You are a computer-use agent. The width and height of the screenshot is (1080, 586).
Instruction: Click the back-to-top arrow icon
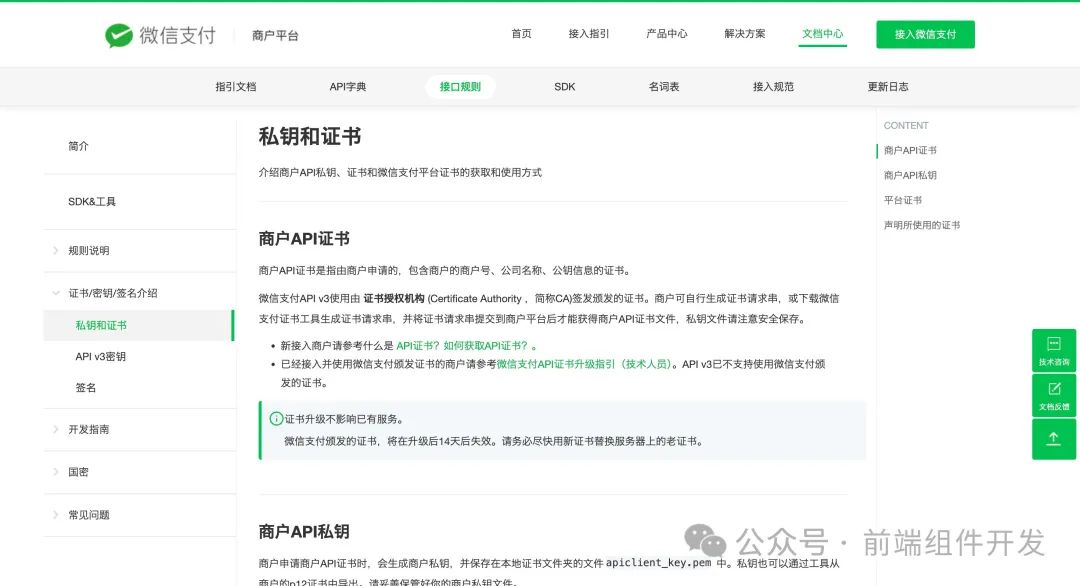[x=1054, y=439]
